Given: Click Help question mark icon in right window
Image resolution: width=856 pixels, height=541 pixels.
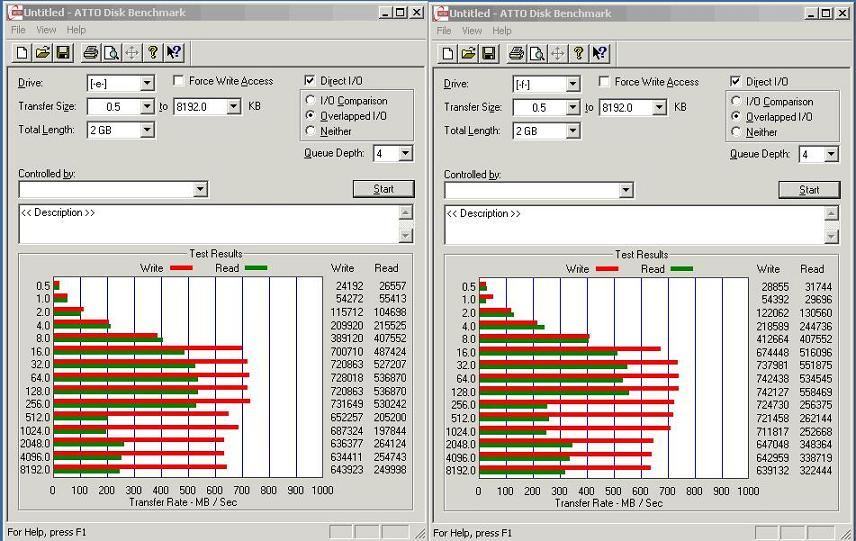Looking at the screenshot, I should pyautogui.click(x=579, y=53).
